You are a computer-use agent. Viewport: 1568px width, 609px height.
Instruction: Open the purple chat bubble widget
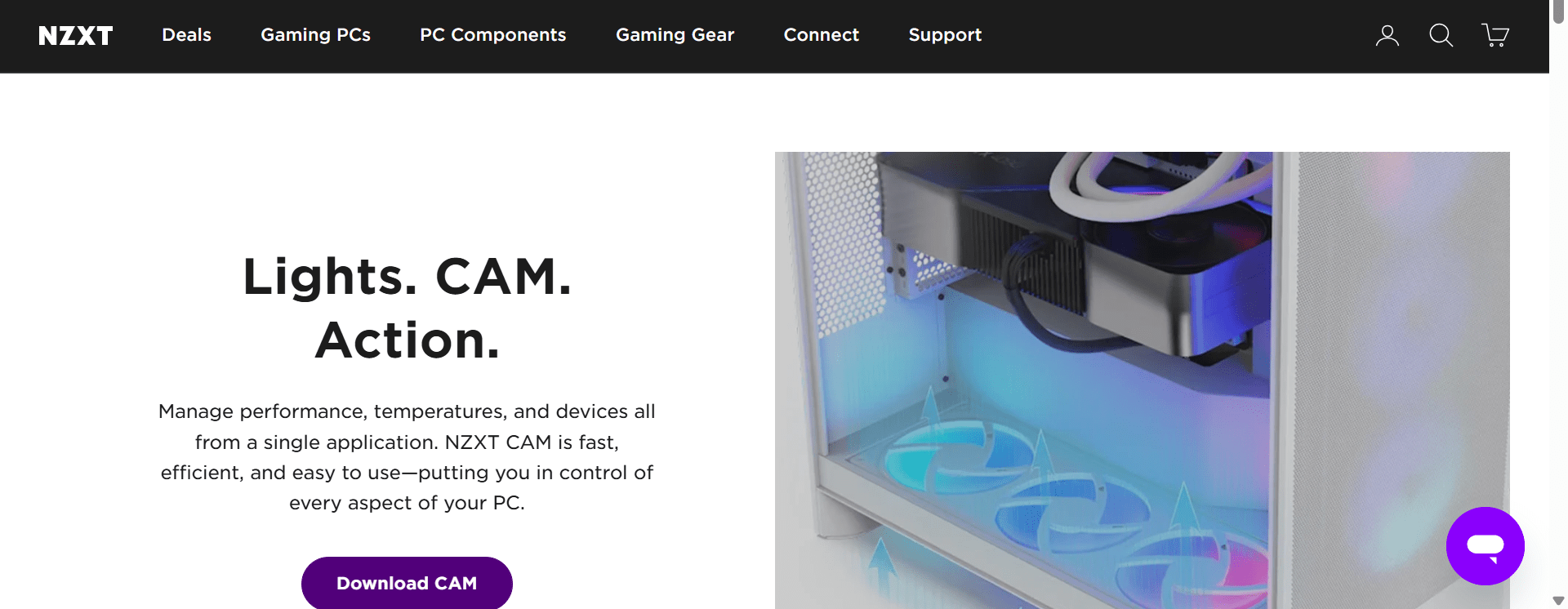coord(1485,545)
